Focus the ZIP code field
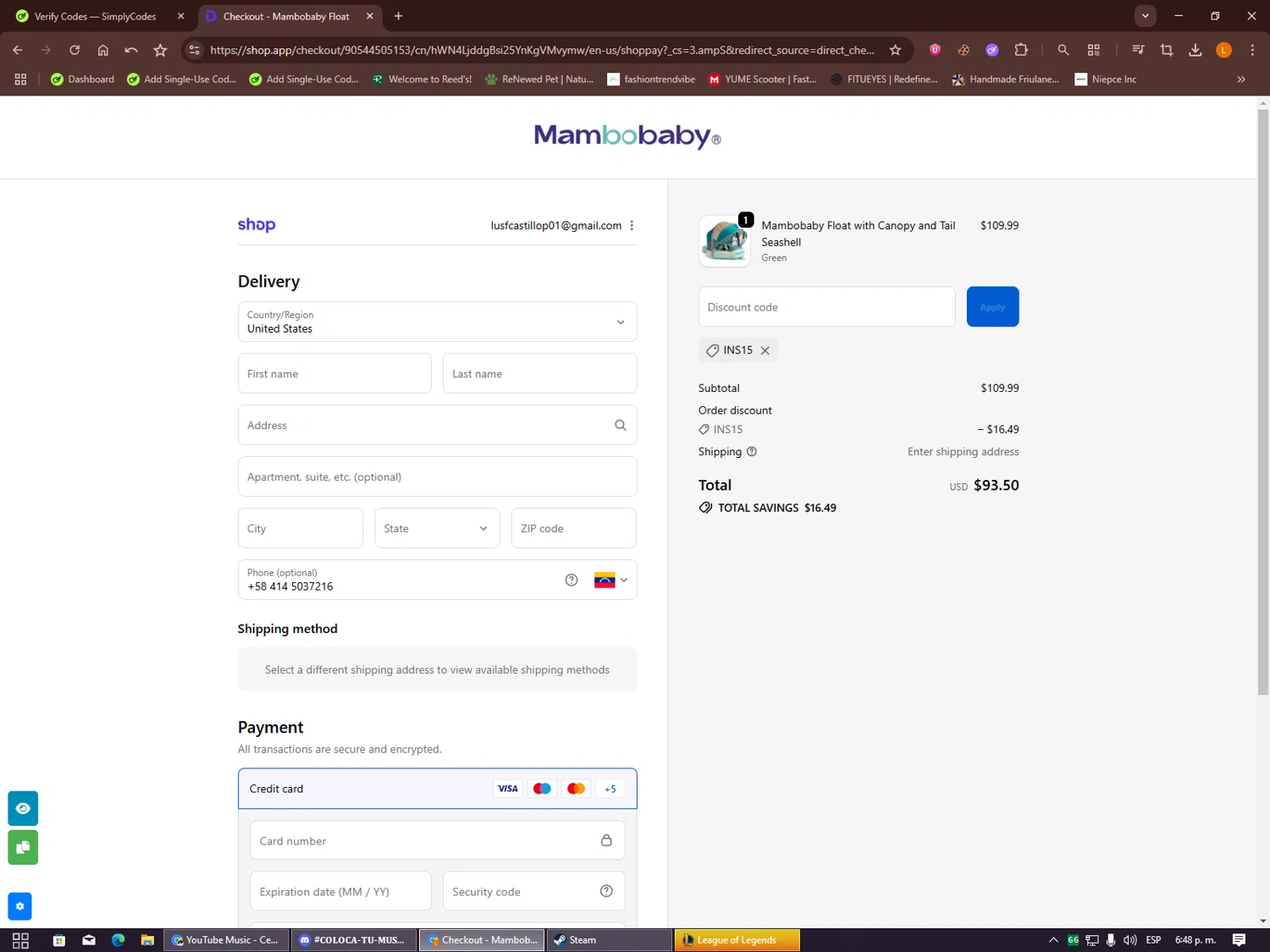 pyautogui.click(x=573, y=528)
